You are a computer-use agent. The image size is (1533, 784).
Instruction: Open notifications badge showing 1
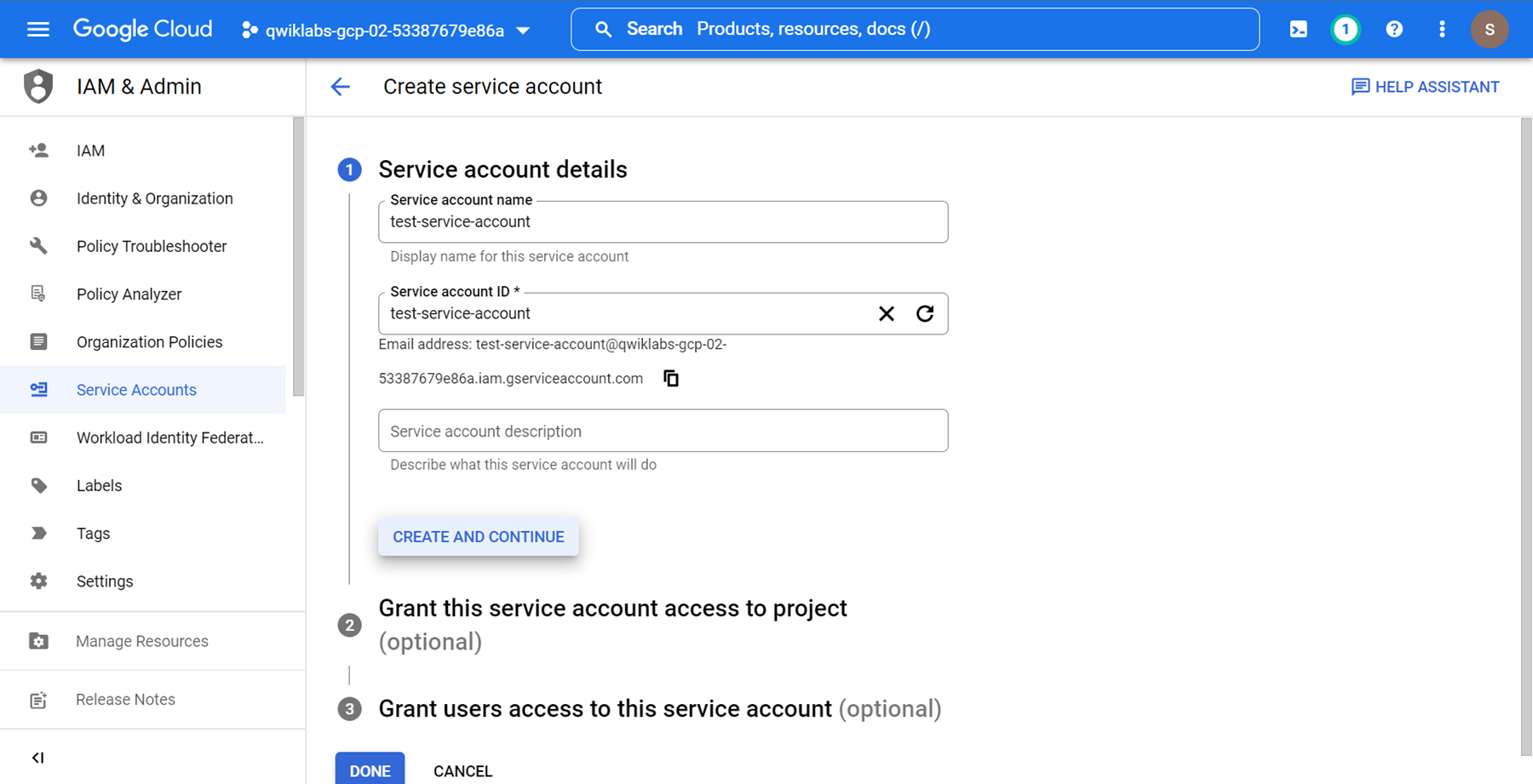[x=1346, y=30]
